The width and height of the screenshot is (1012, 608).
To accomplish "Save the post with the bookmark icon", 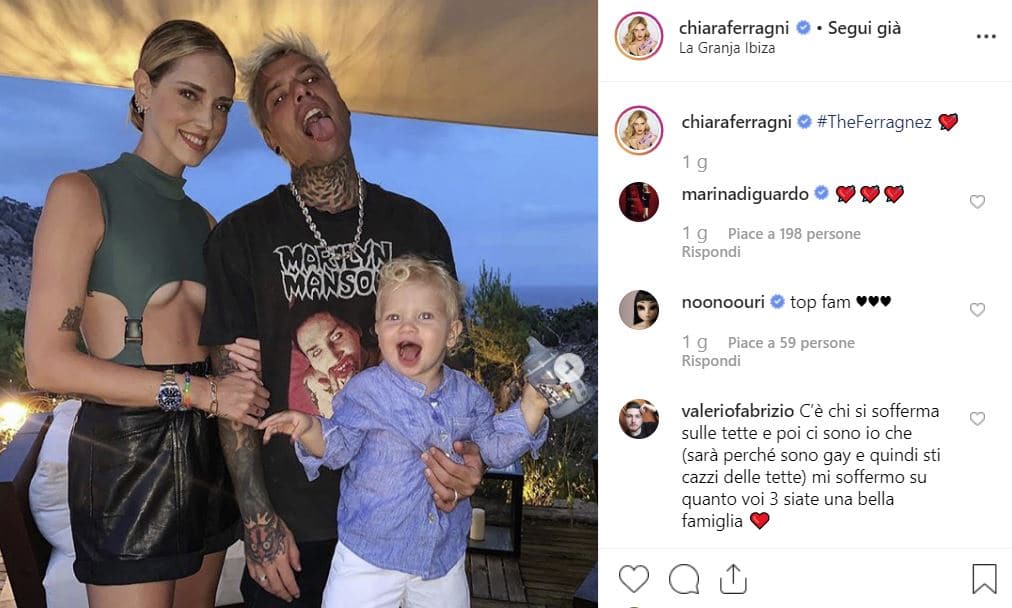I will [984, 579].
